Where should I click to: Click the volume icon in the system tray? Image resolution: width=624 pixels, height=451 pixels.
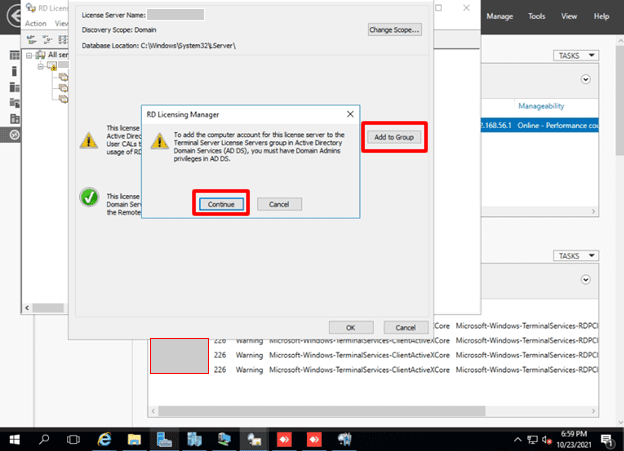tap(547, 440)
